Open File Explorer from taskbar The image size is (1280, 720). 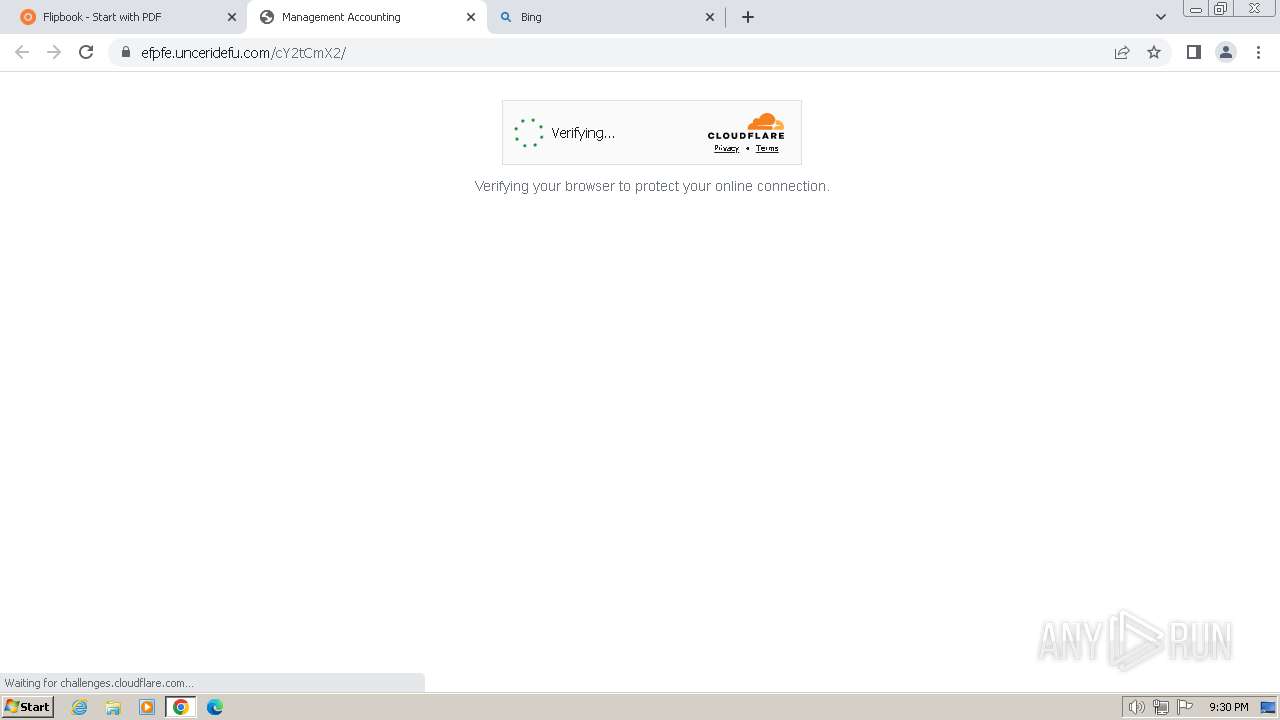113,707
